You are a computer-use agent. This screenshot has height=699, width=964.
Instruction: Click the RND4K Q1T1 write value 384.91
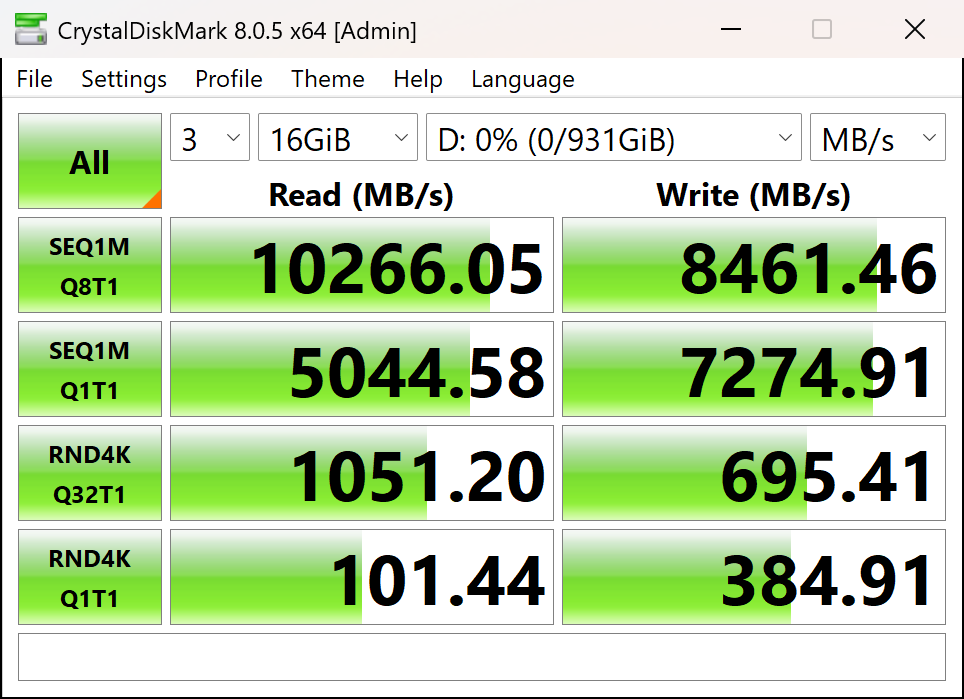pyautogui.click(x=754, y=577)
